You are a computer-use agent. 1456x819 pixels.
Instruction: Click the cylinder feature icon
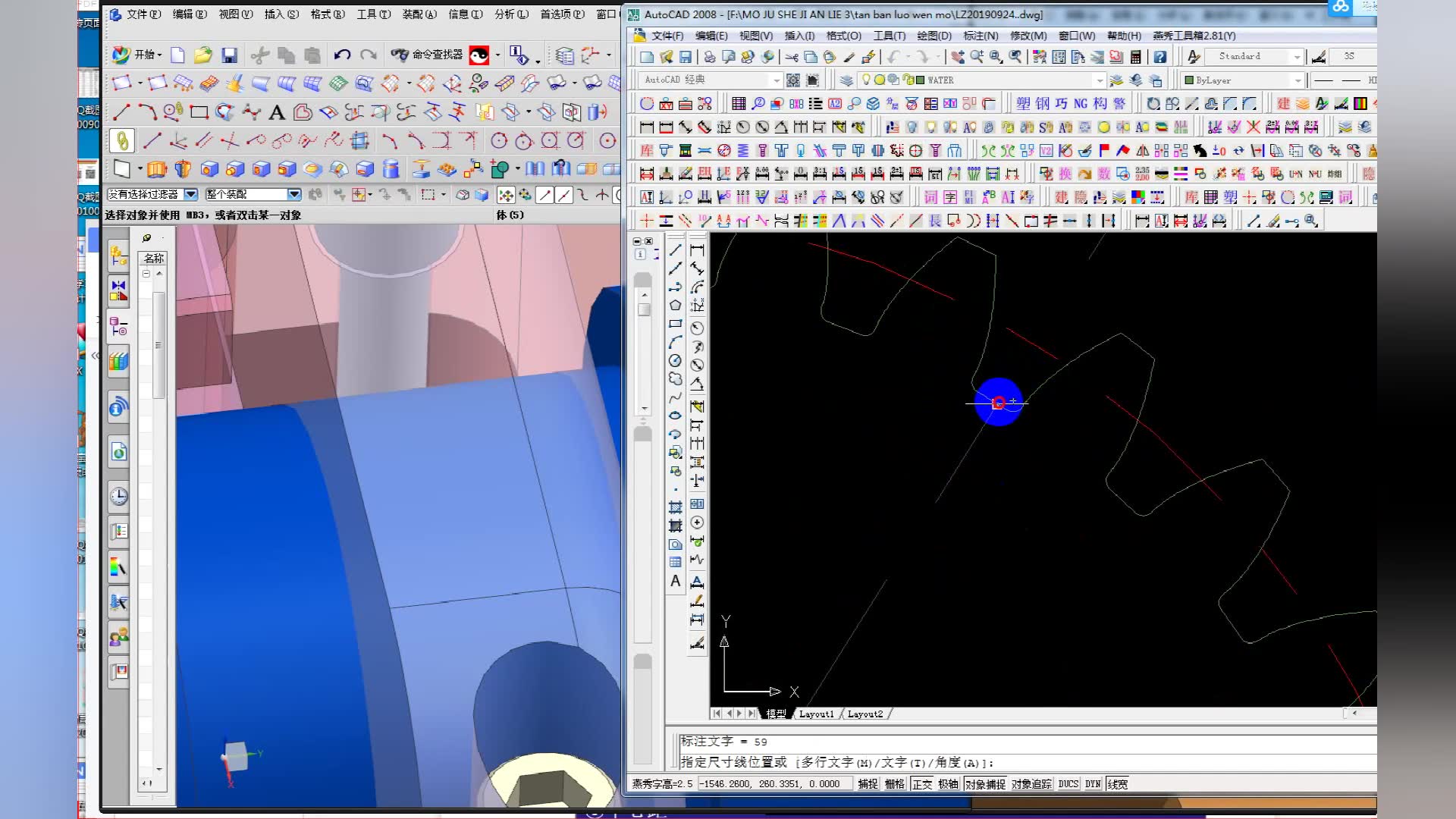coord(391,168)
